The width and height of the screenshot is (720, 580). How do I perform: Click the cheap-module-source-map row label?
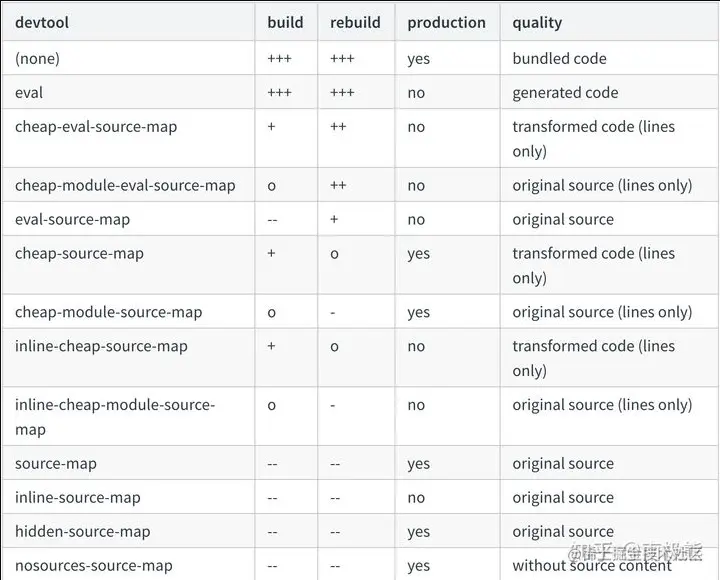click(x=108, y=312)
